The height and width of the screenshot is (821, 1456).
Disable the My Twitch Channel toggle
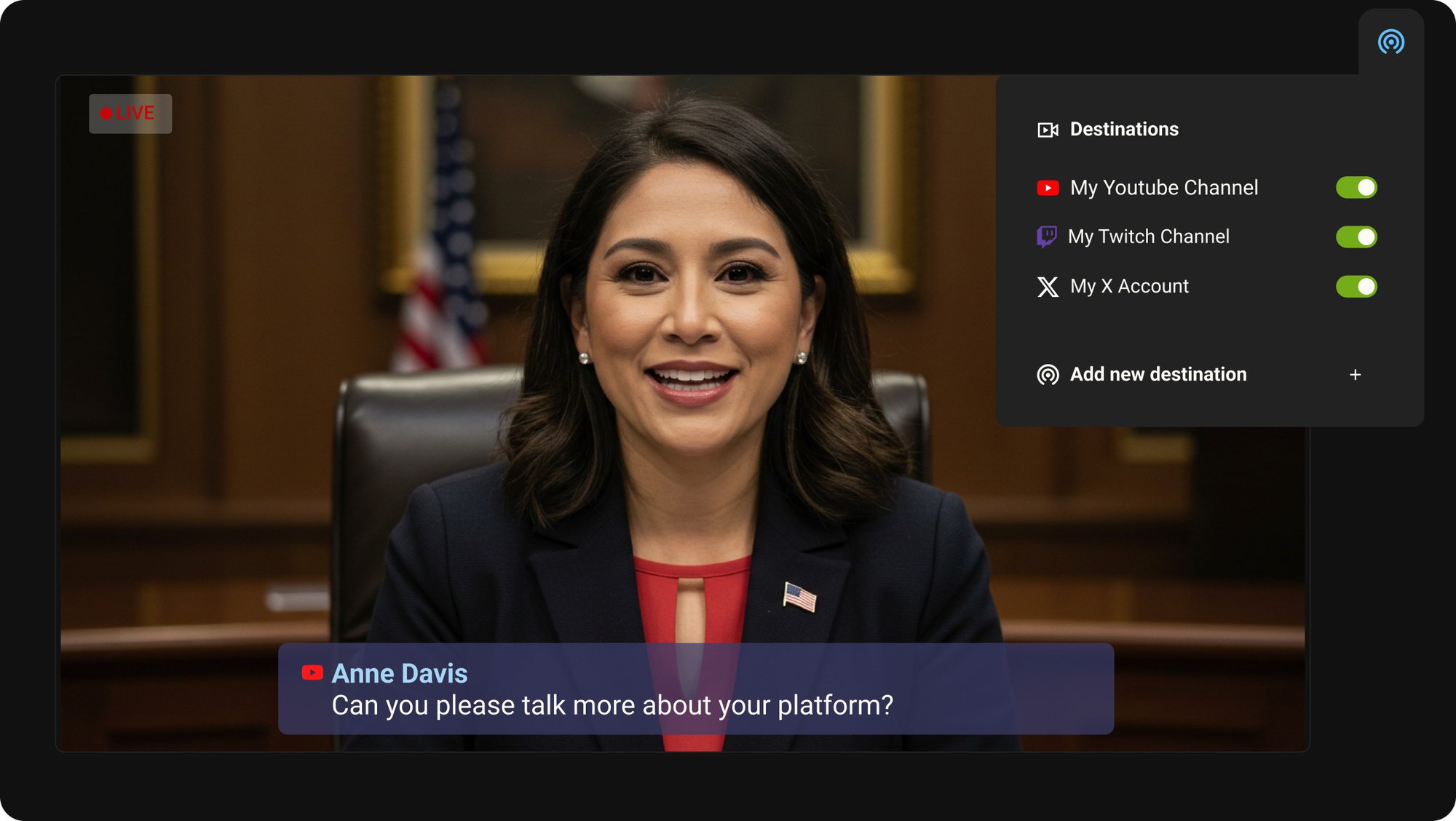[x=1356, y=237]
